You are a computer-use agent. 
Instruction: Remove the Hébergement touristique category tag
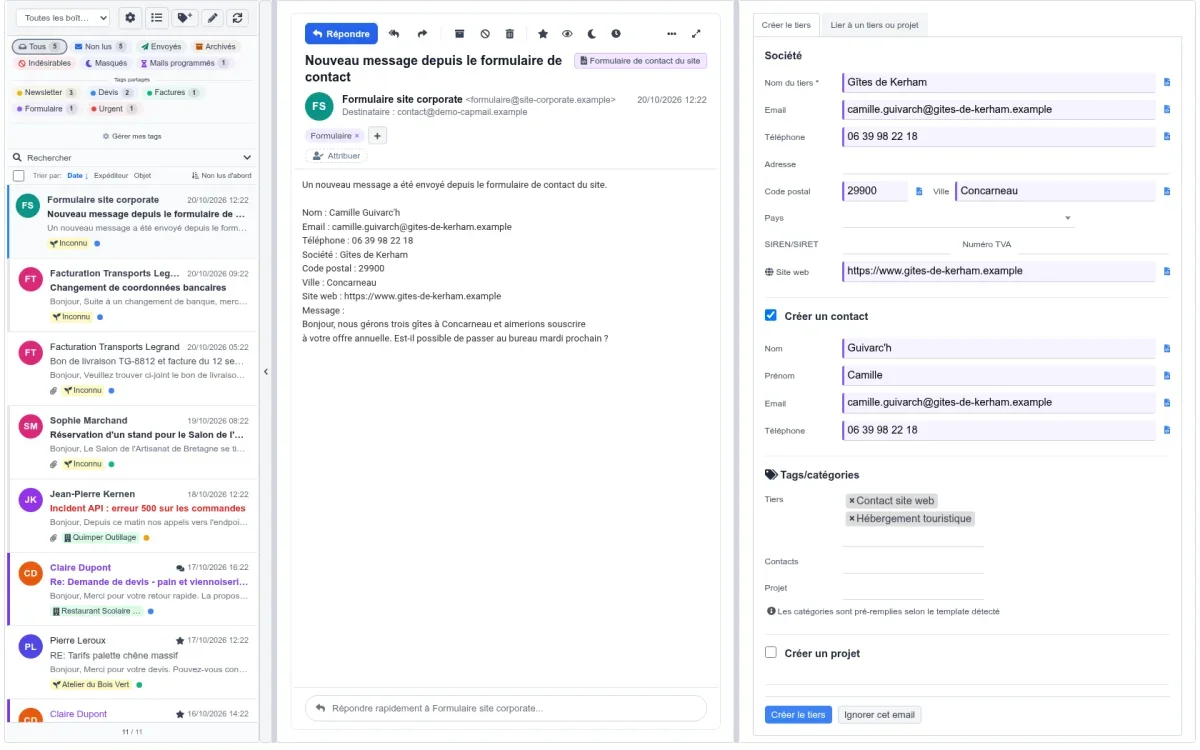click(x=852, y=519)
